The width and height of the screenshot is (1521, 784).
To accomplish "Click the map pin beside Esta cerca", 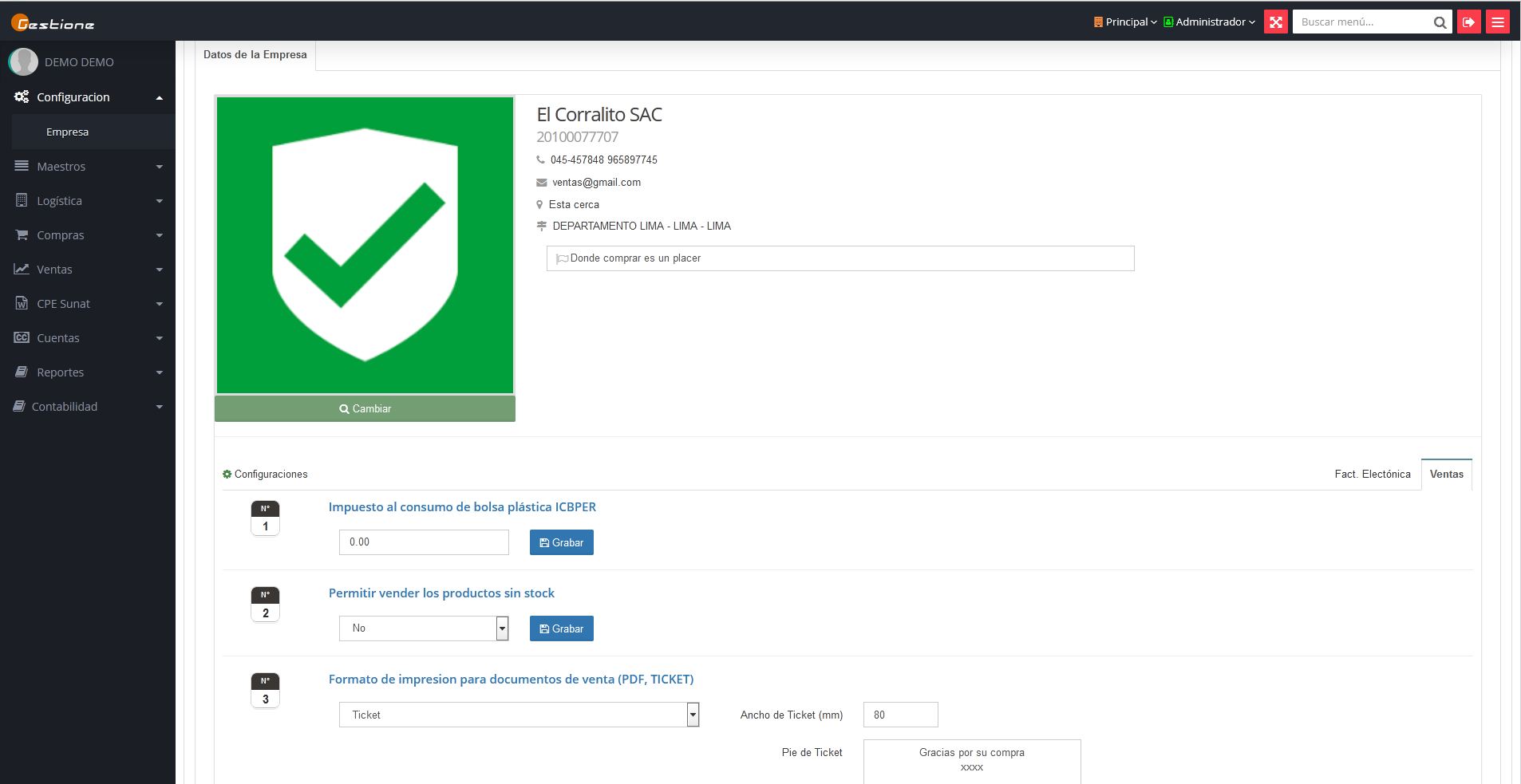I will tap(539, 204).
